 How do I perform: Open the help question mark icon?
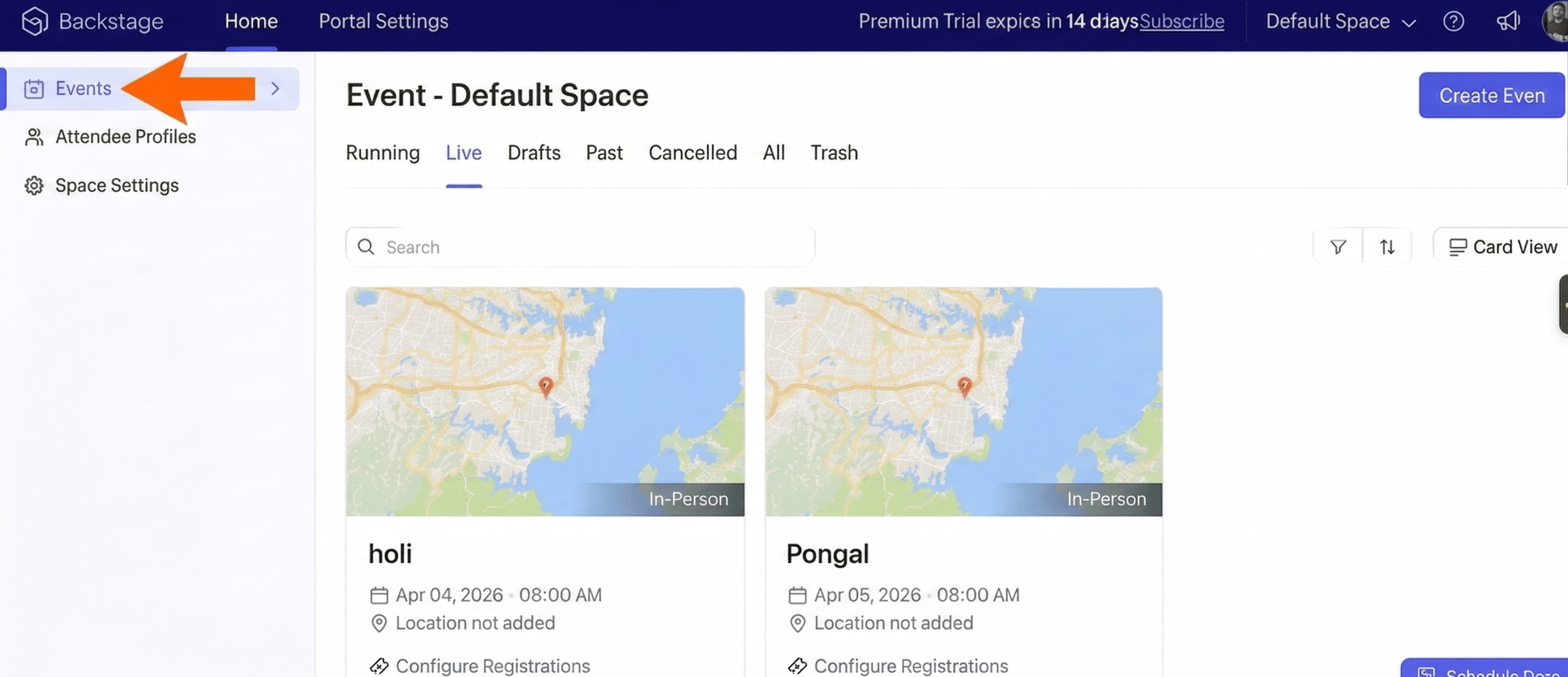click(1453, 21)
